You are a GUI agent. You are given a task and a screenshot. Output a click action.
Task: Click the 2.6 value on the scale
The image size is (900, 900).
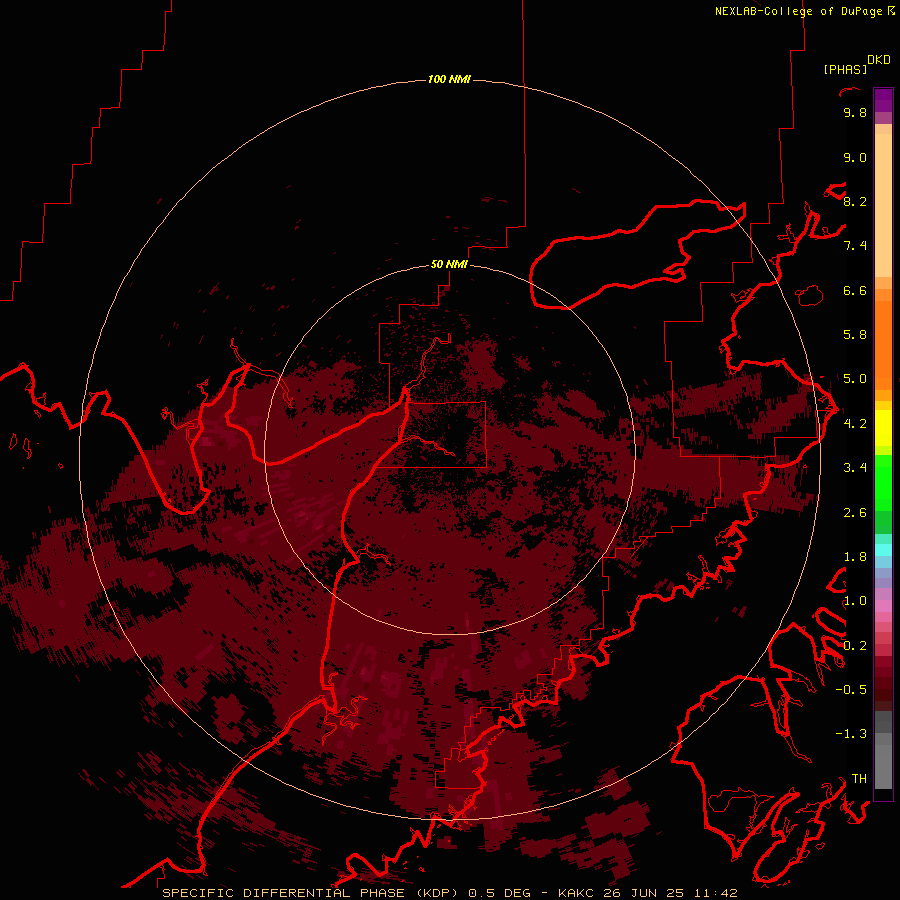855,513
